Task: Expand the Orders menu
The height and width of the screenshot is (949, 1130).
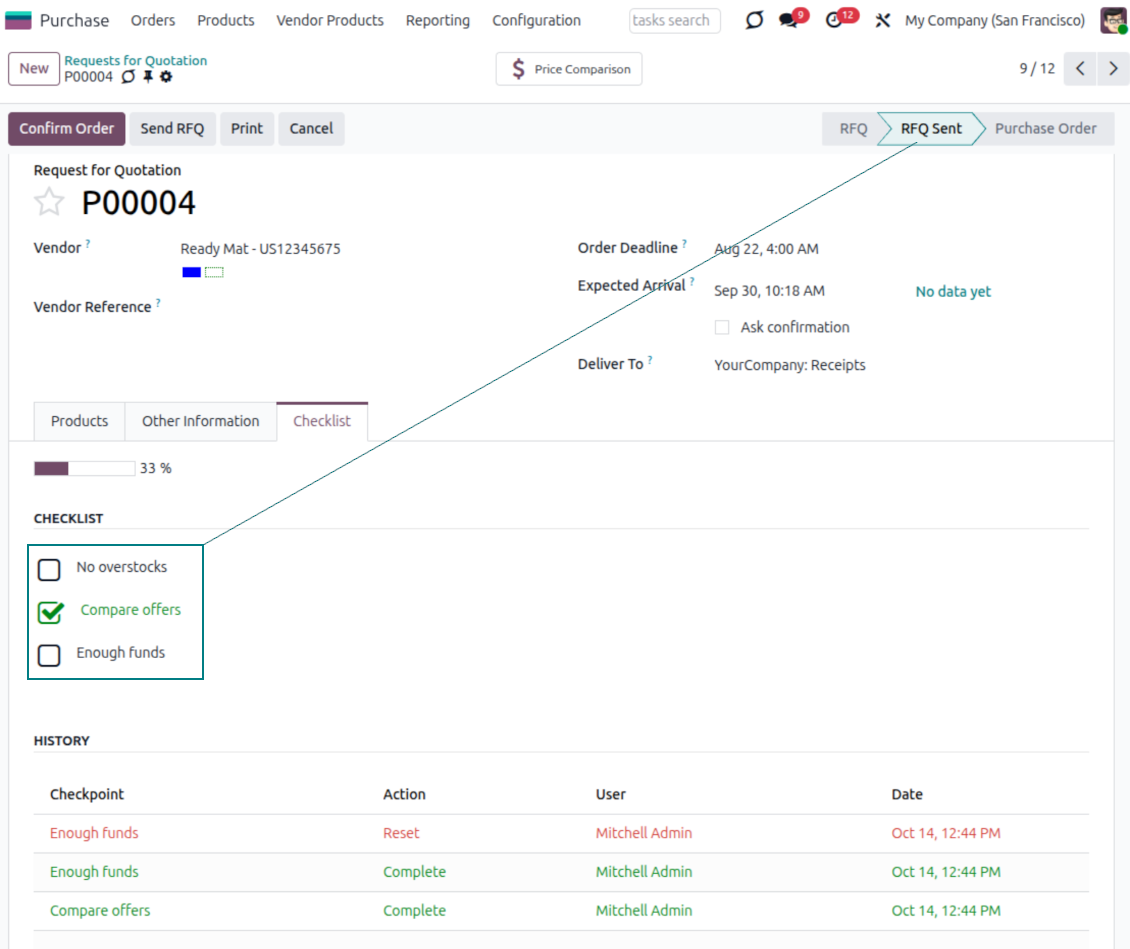Action: [153, 20]
